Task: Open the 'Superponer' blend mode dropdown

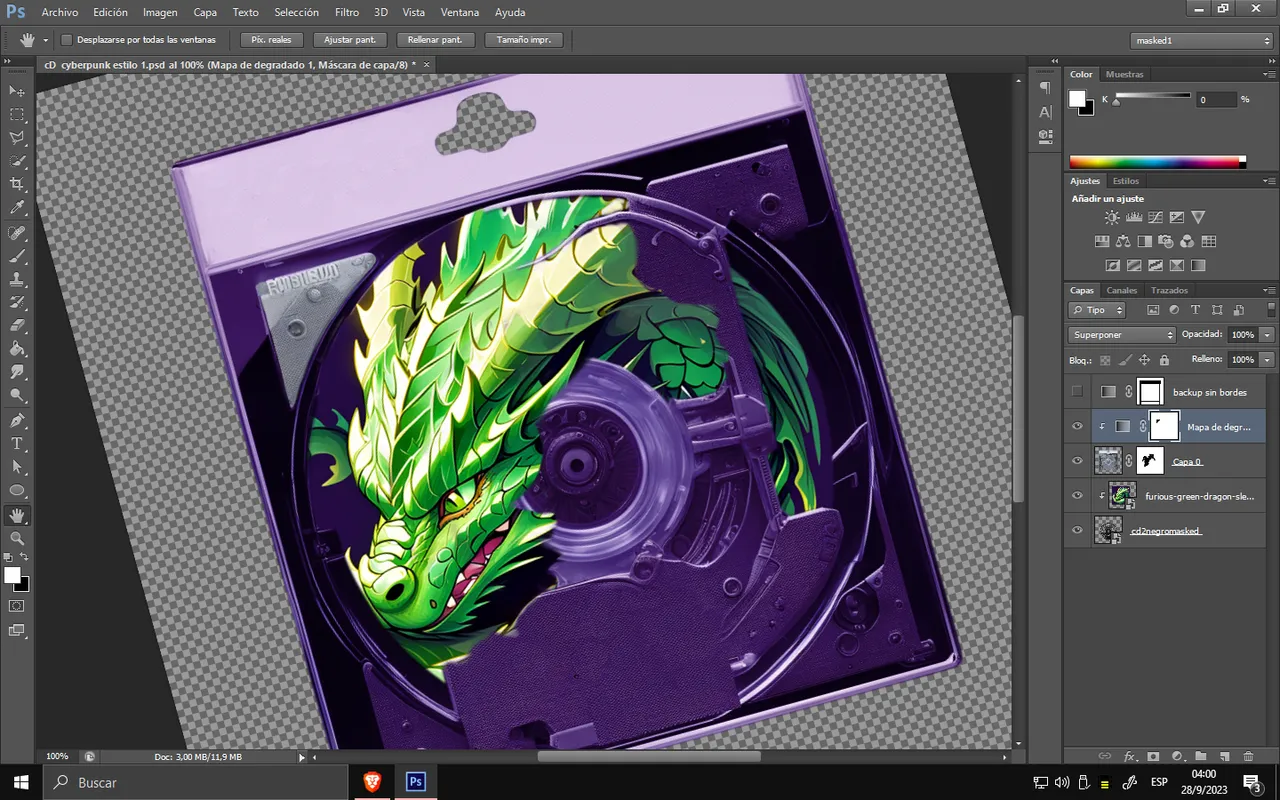Action: pyautogui.click(x=1122, y=335)
